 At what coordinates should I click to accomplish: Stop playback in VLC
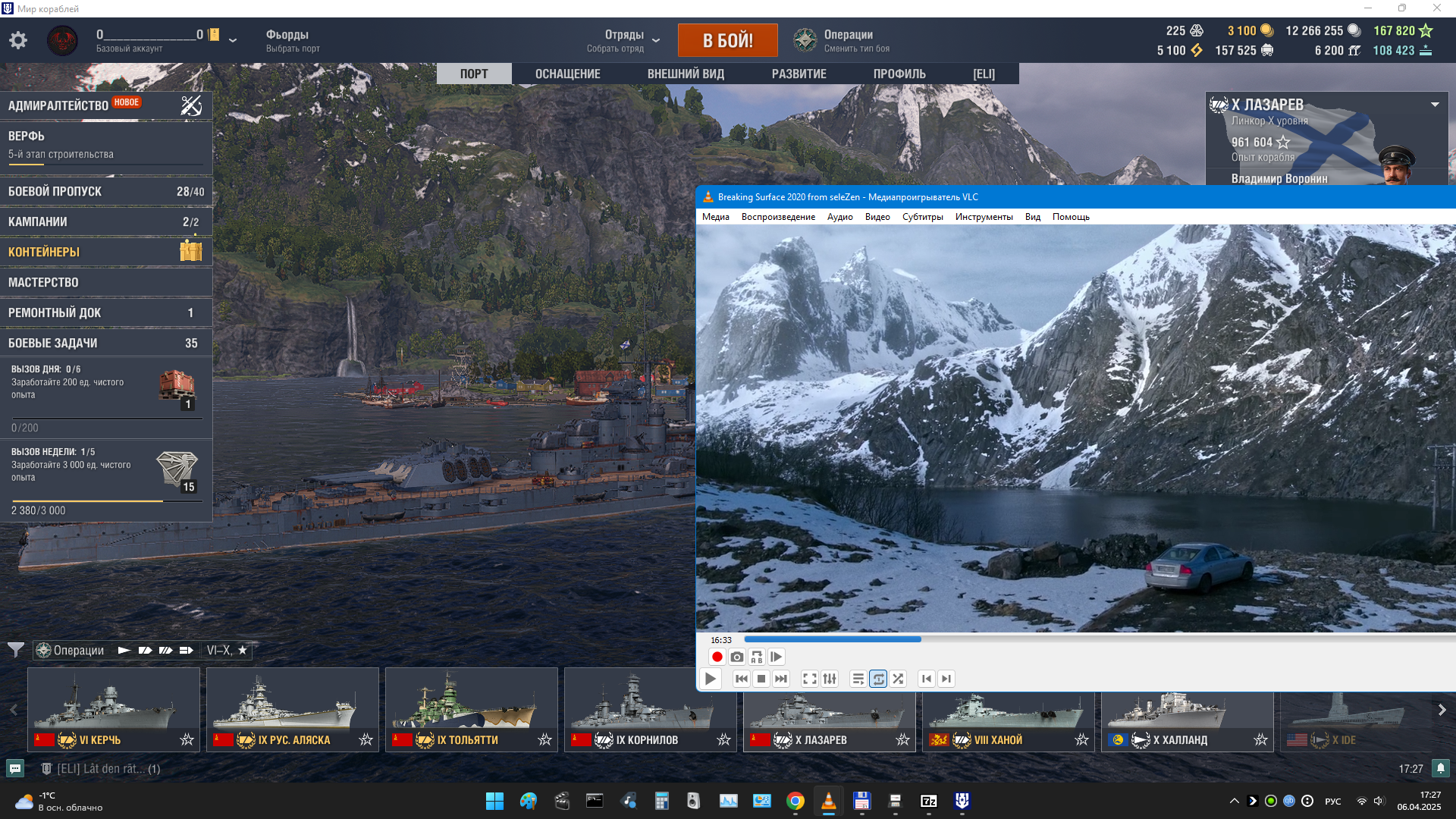coord(761,679)
